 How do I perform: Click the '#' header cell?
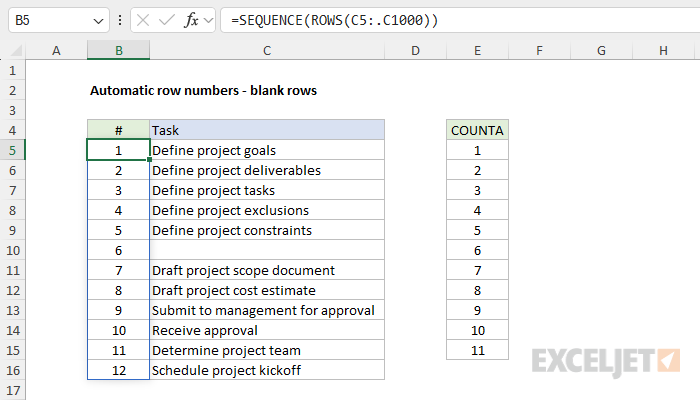pyautogui.click(x=118, y=130)
